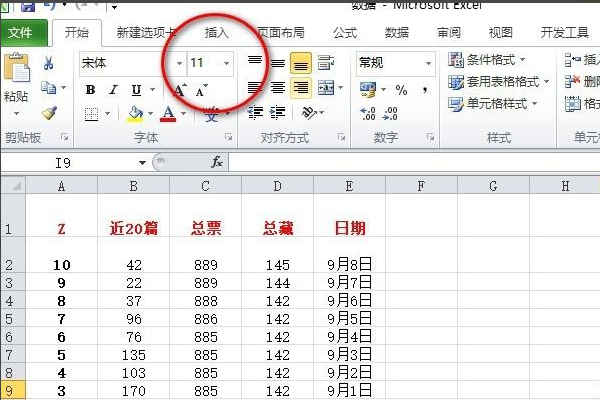Click the Cut scissors icon
Image resolution: width=600 pixels, height=400 pixels.
tap(48, 62)
